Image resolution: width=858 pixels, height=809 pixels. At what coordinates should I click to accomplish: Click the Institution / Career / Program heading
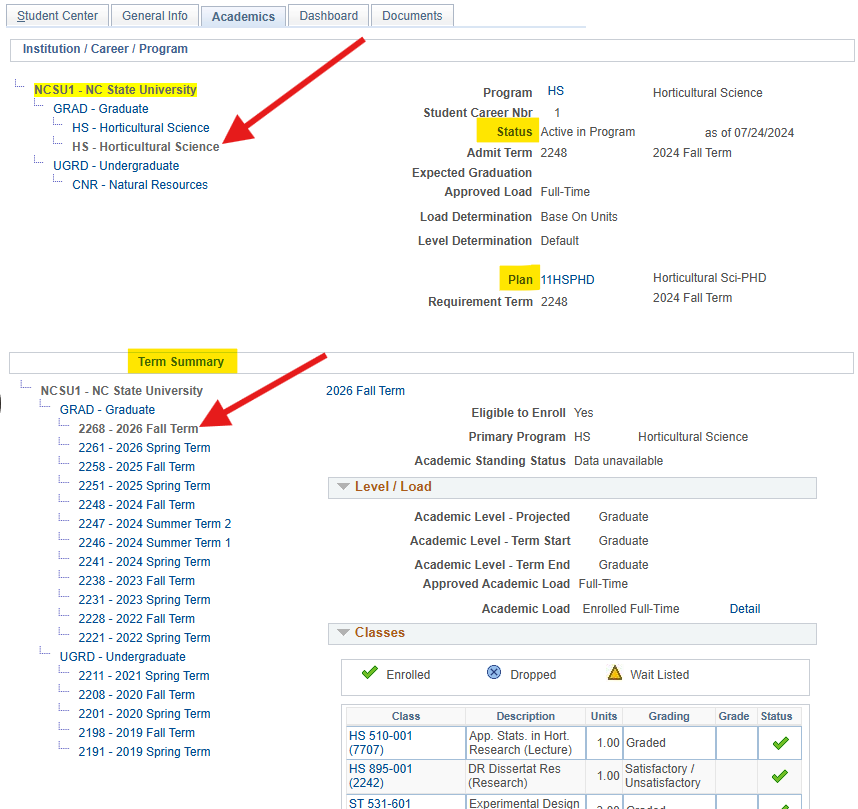tap(105, 49)
